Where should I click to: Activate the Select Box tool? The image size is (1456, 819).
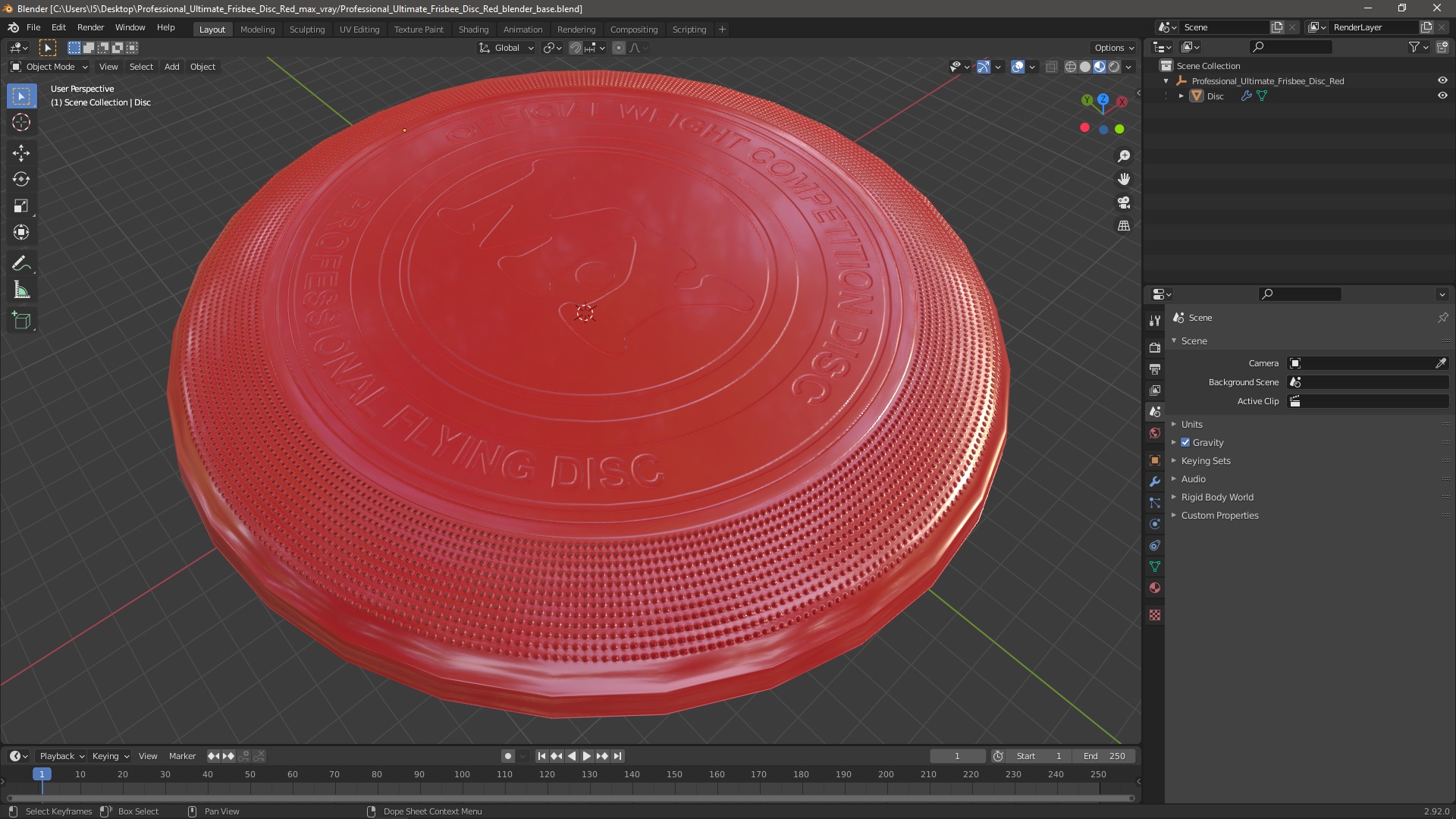[x=21, y=96]
